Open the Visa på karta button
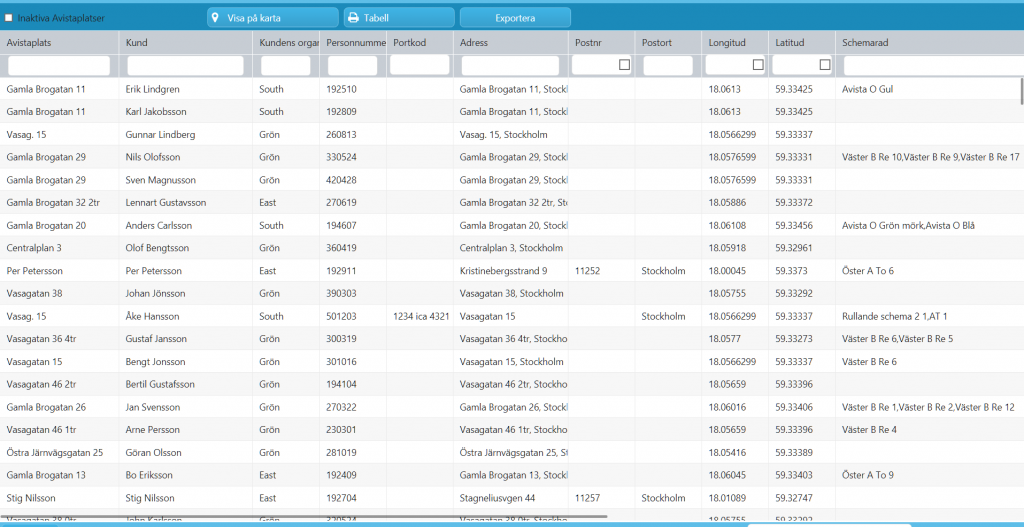This screenshot has height=527, width=1024. (273, 18)
